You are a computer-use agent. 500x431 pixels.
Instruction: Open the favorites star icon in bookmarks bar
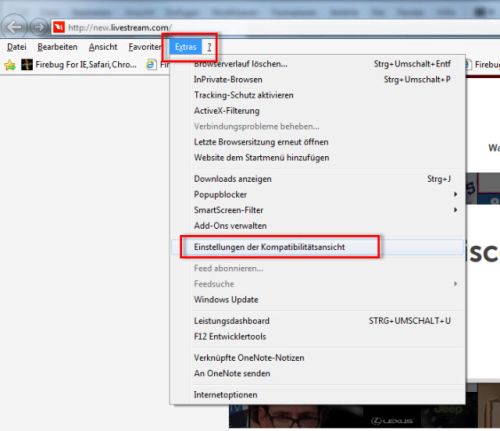point(10,65)
